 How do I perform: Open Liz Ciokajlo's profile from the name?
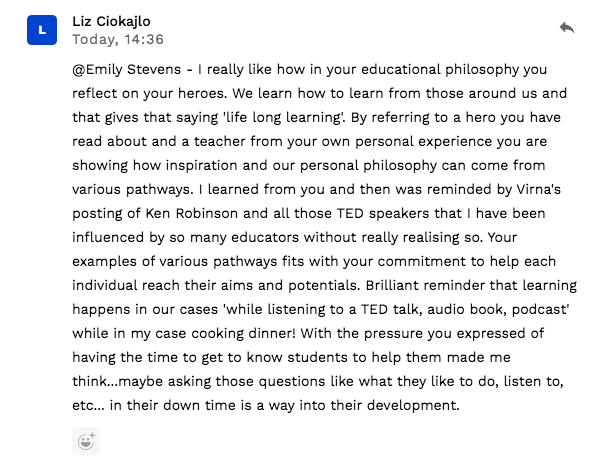pyautogui.click(x=111, y=22)
